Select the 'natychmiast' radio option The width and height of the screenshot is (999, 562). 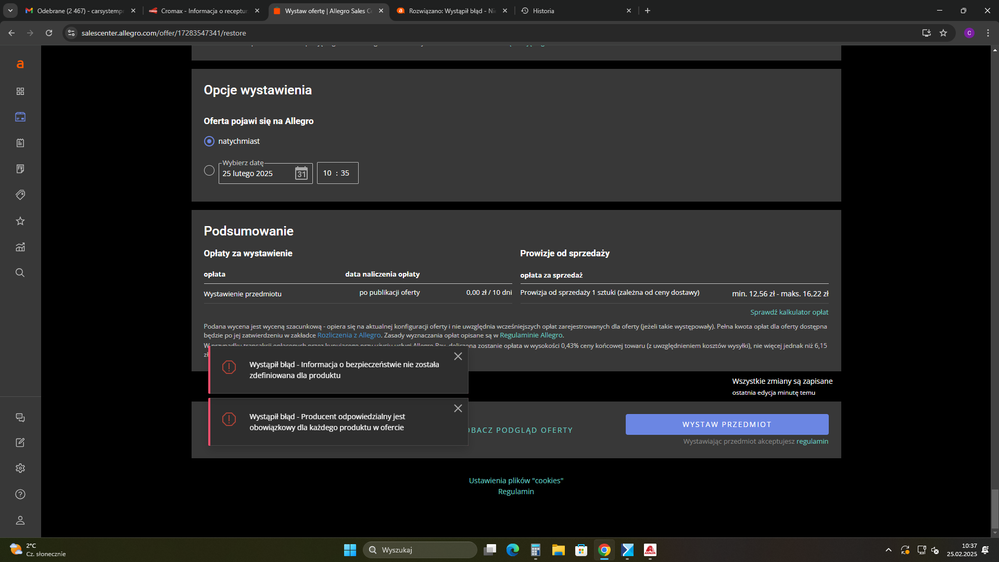[x=209, y=141]
